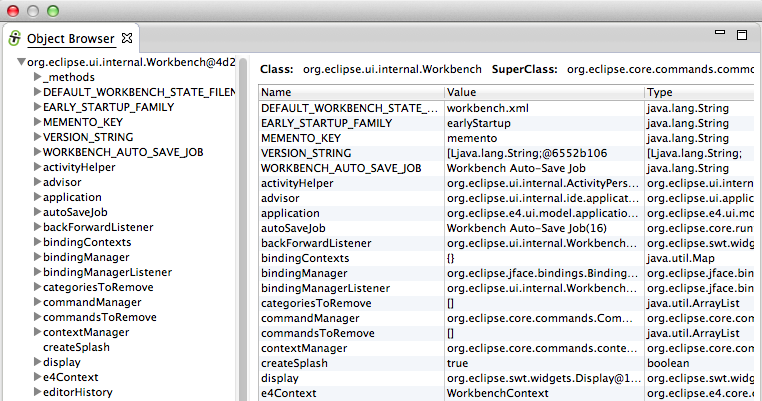Screen dimensions: 762x401
Task: Click the Object Browser view icon
Action: click(15, 39)
